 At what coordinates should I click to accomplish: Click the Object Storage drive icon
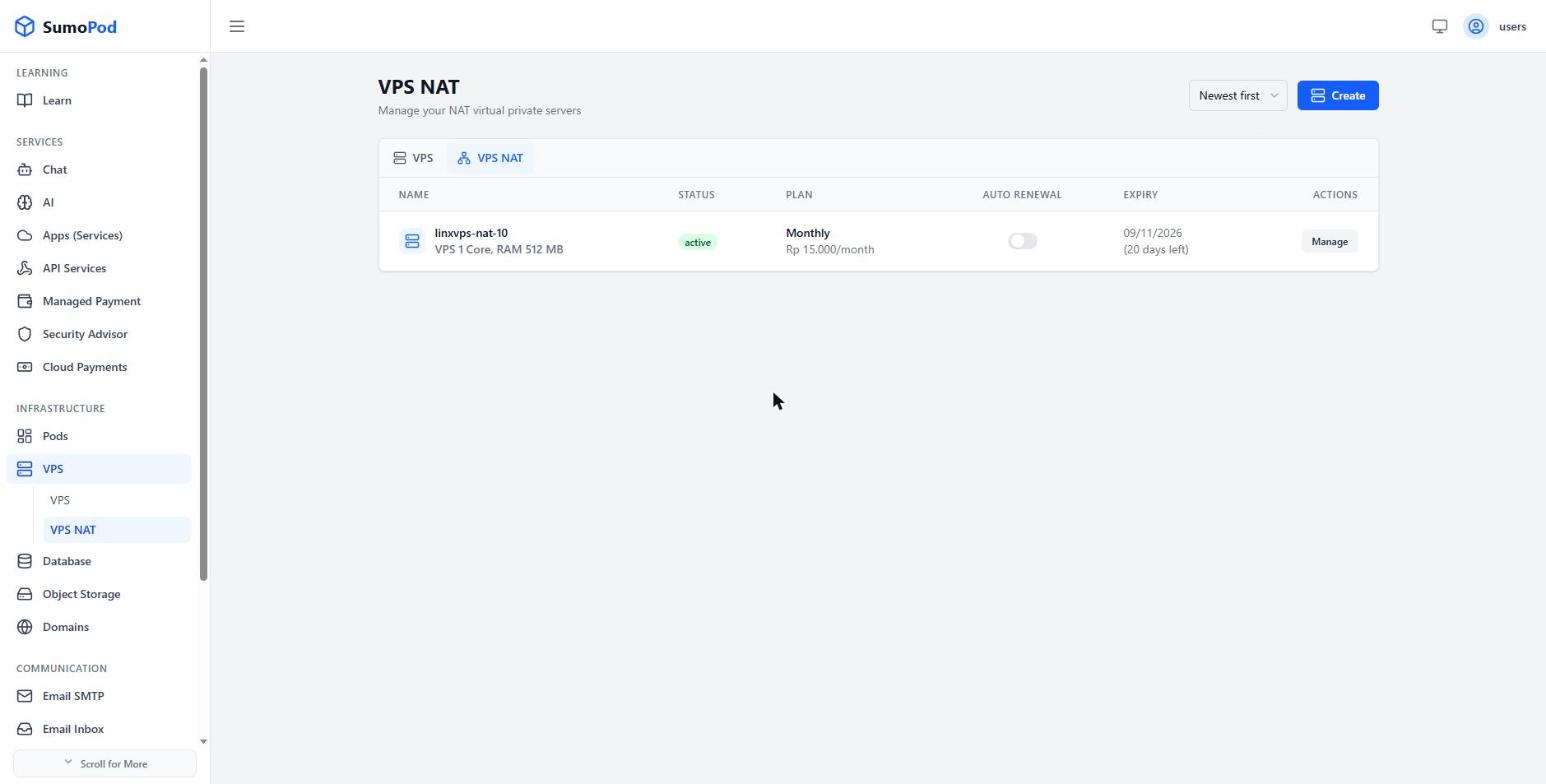pos(25,594)
